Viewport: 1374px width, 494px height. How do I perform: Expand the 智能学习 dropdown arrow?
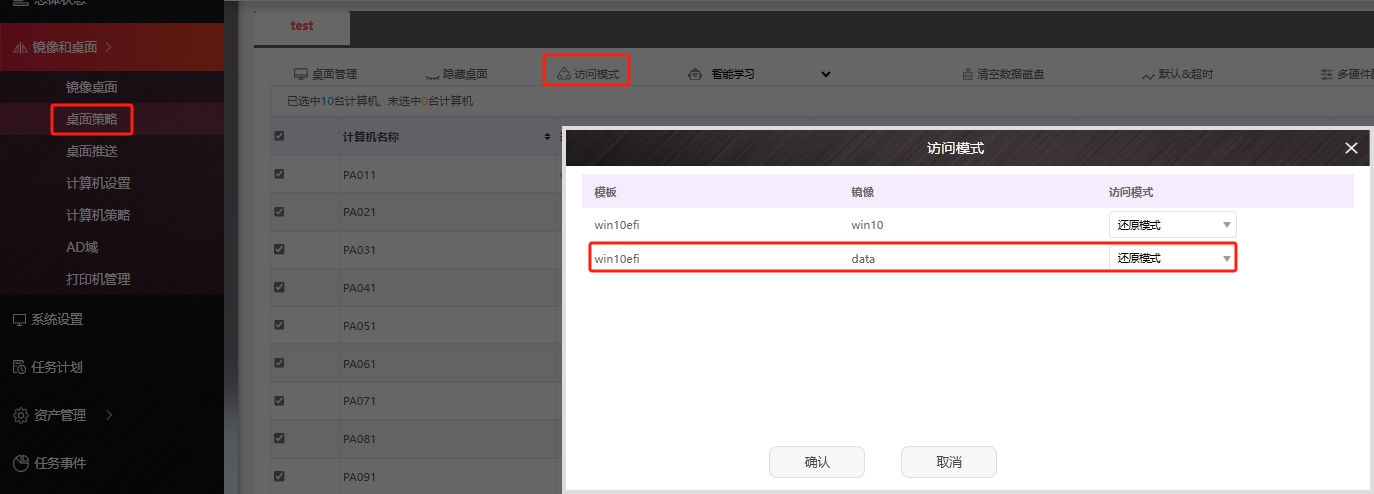[825, 74]
